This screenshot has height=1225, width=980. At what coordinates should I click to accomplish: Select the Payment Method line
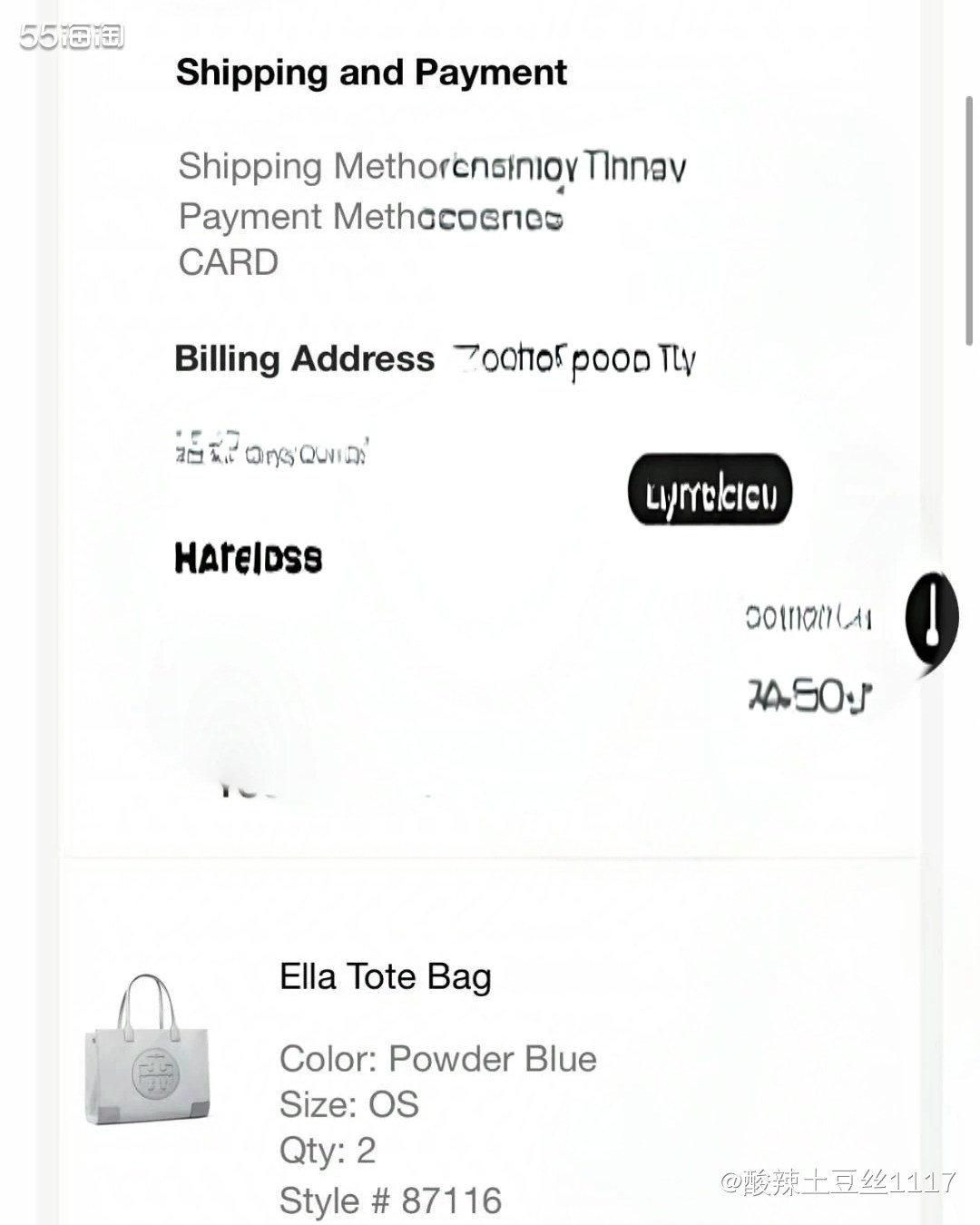[x=370, y=218]
